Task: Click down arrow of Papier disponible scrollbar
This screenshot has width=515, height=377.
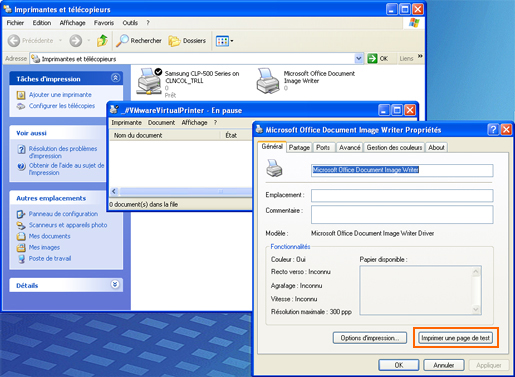Action: [x=476, y=309]
